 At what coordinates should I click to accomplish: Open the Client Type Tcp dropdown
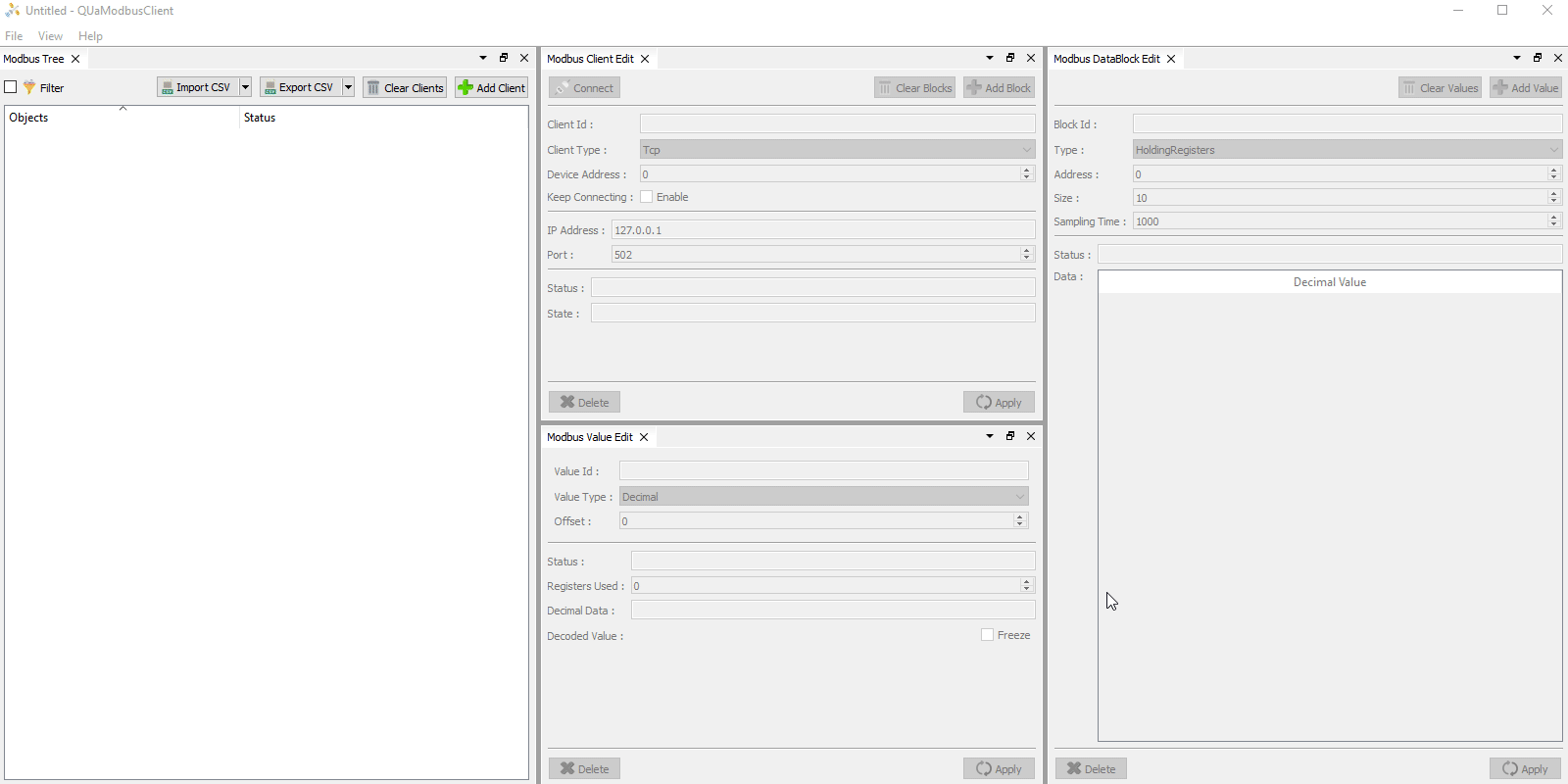(x=837, y=149)
